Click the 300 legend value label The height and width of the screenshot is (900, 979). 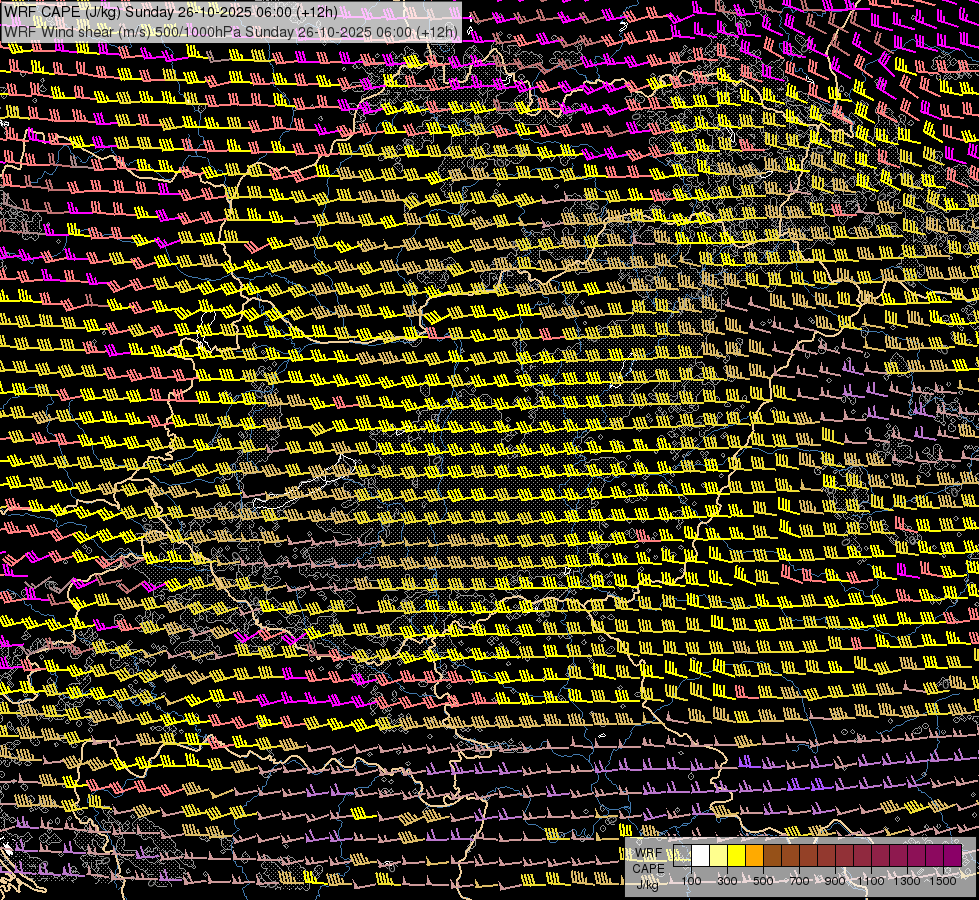pos(727,881)
